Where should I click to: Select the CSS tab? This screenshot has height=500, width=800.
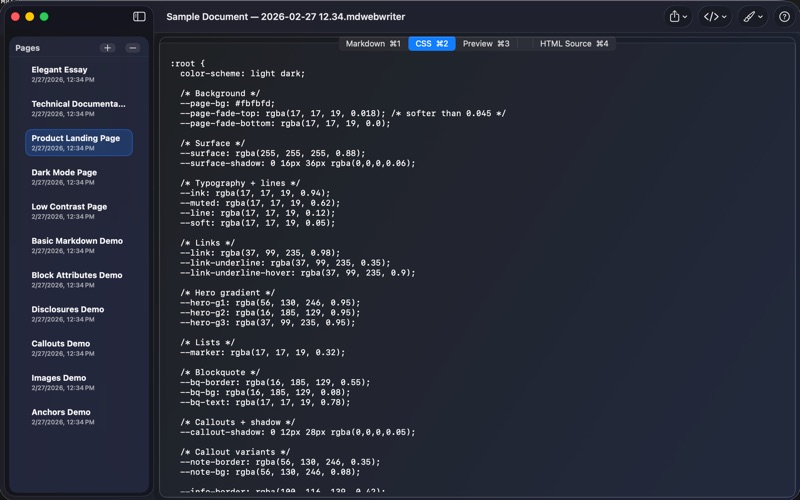pyautogui.click(x=432, y=44)
